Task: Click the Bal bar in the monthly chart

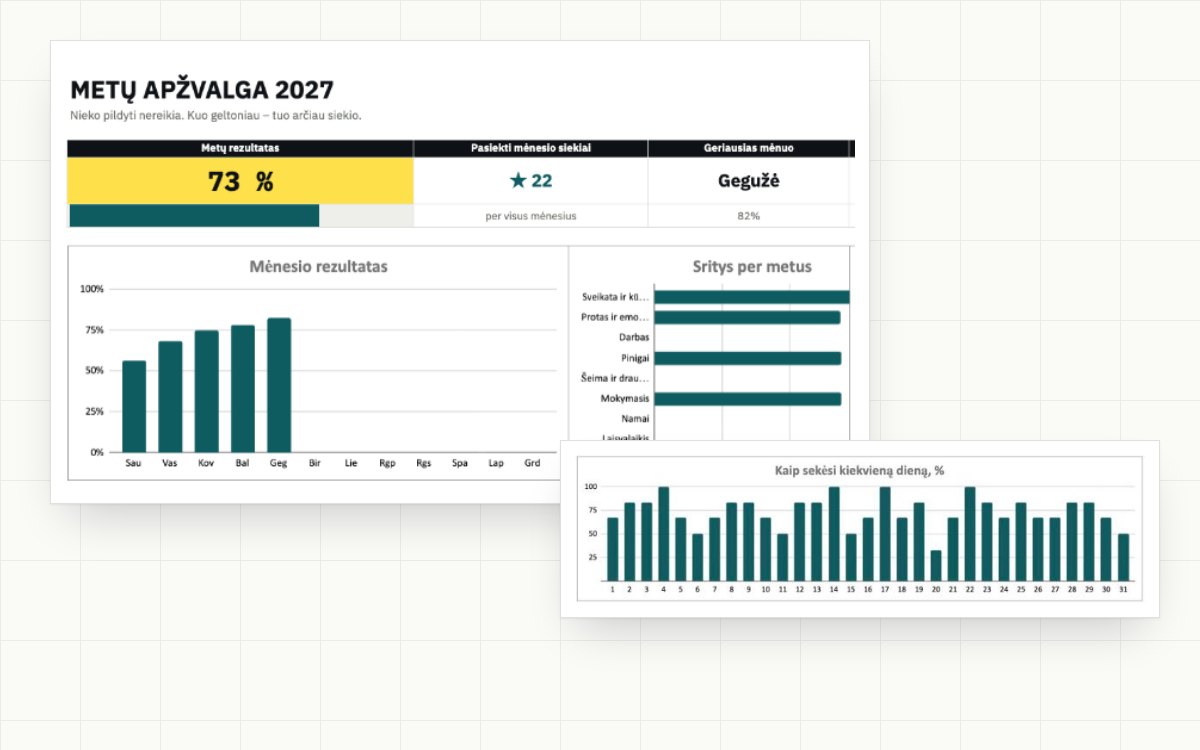Action: (243, 389)
